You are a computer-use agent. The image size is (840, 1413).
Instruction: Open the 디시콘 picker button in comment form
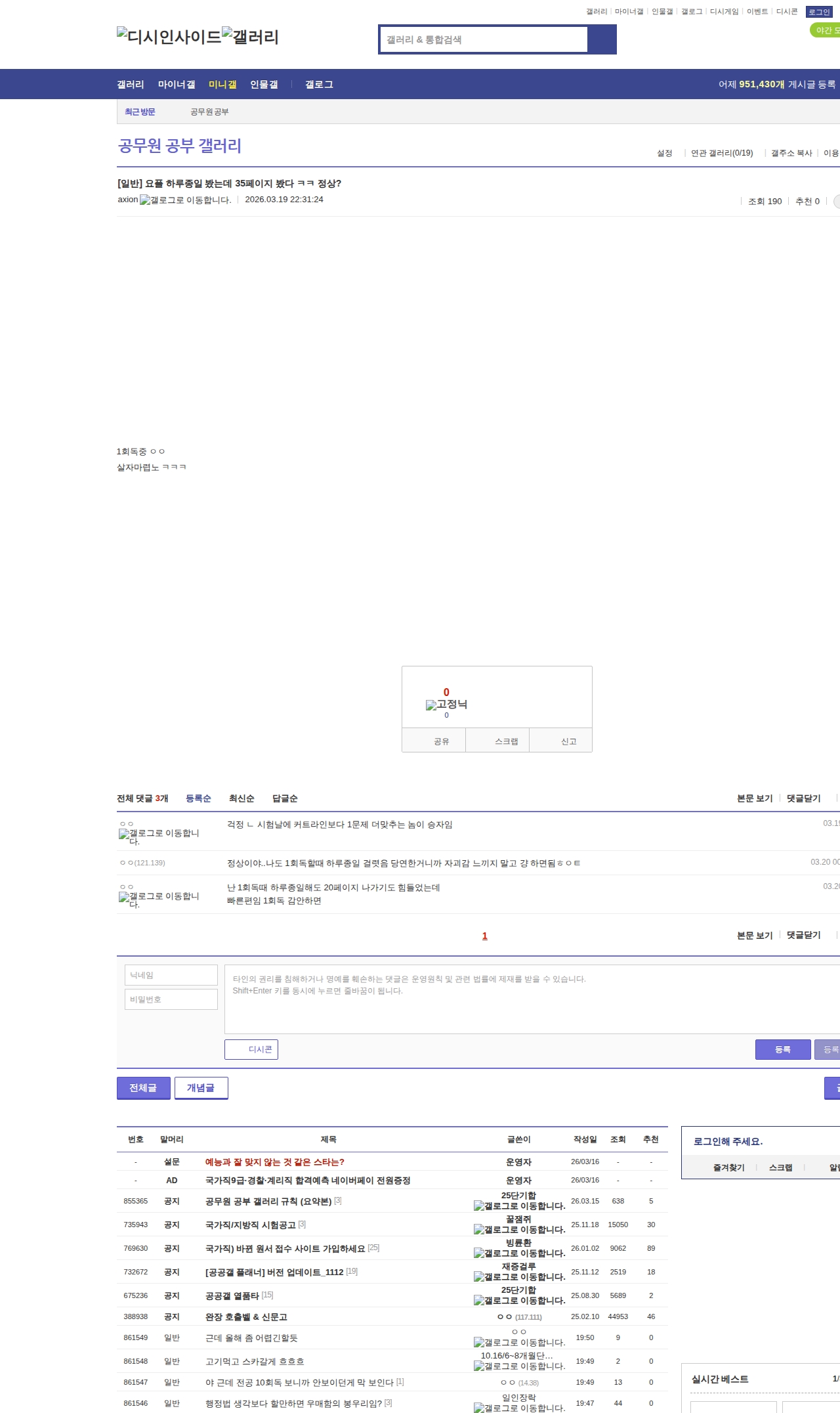251,1049
